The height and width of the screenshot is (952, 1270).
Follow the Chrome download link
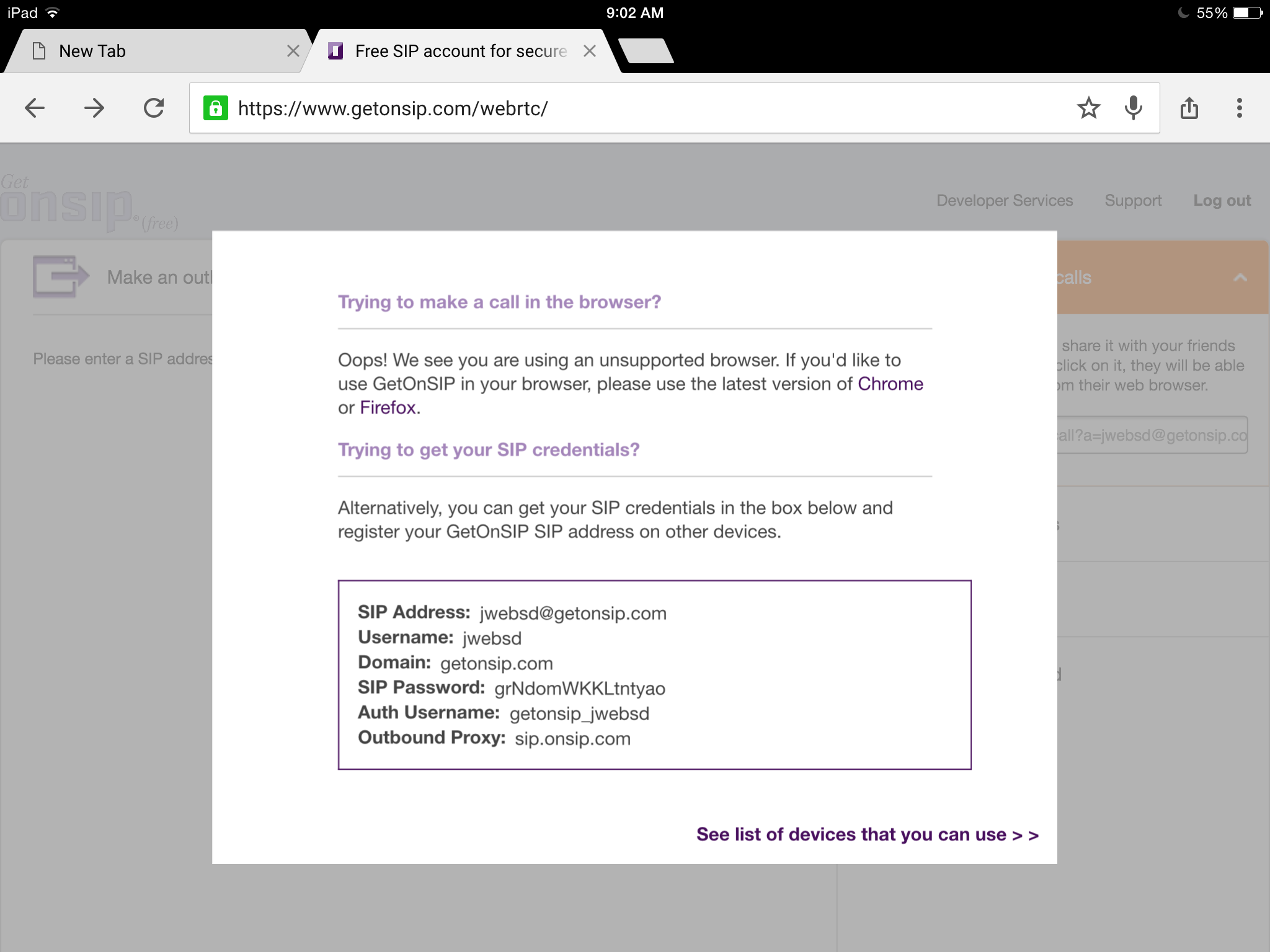click(890, 384)
